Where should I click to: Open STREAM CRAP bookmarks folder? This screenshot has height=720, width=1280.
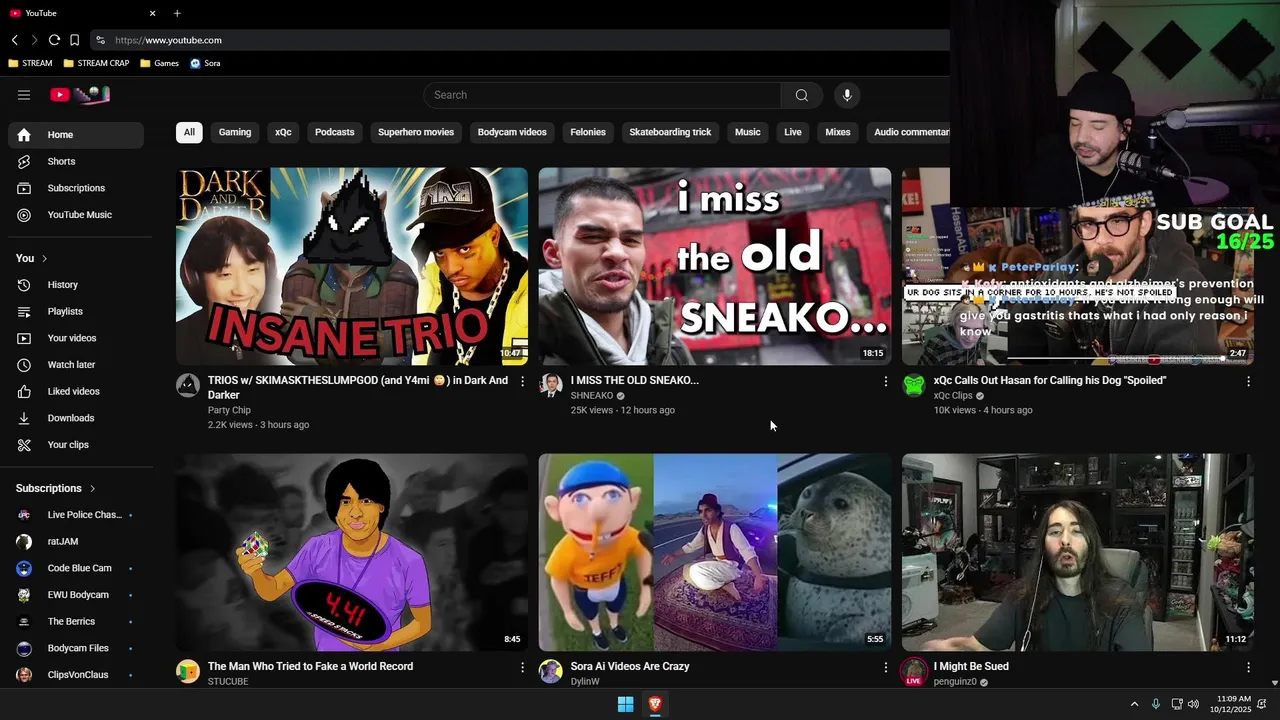tap(96, 63)
